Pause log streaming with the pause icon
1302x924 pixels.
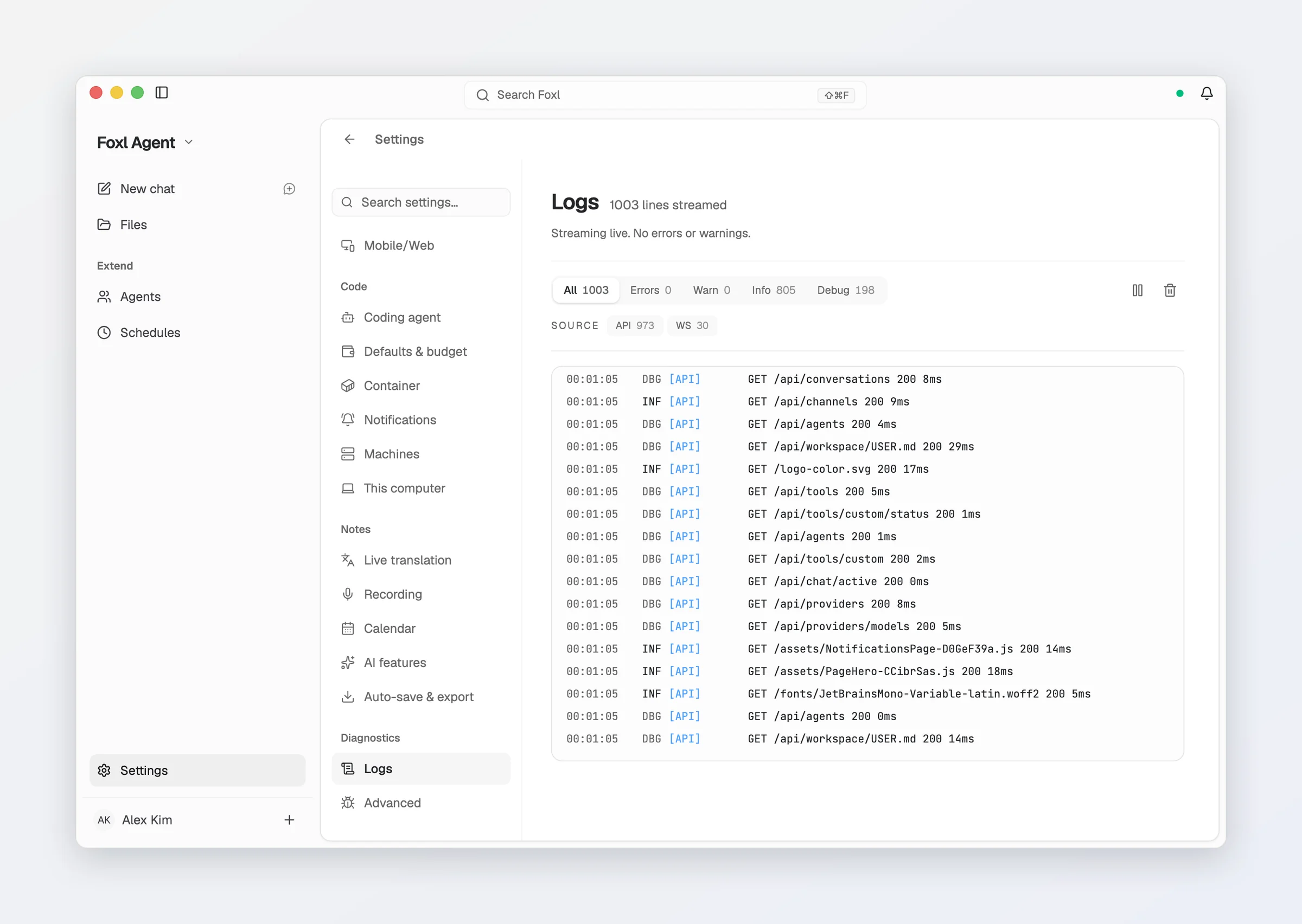click(x=1137, y=290)
